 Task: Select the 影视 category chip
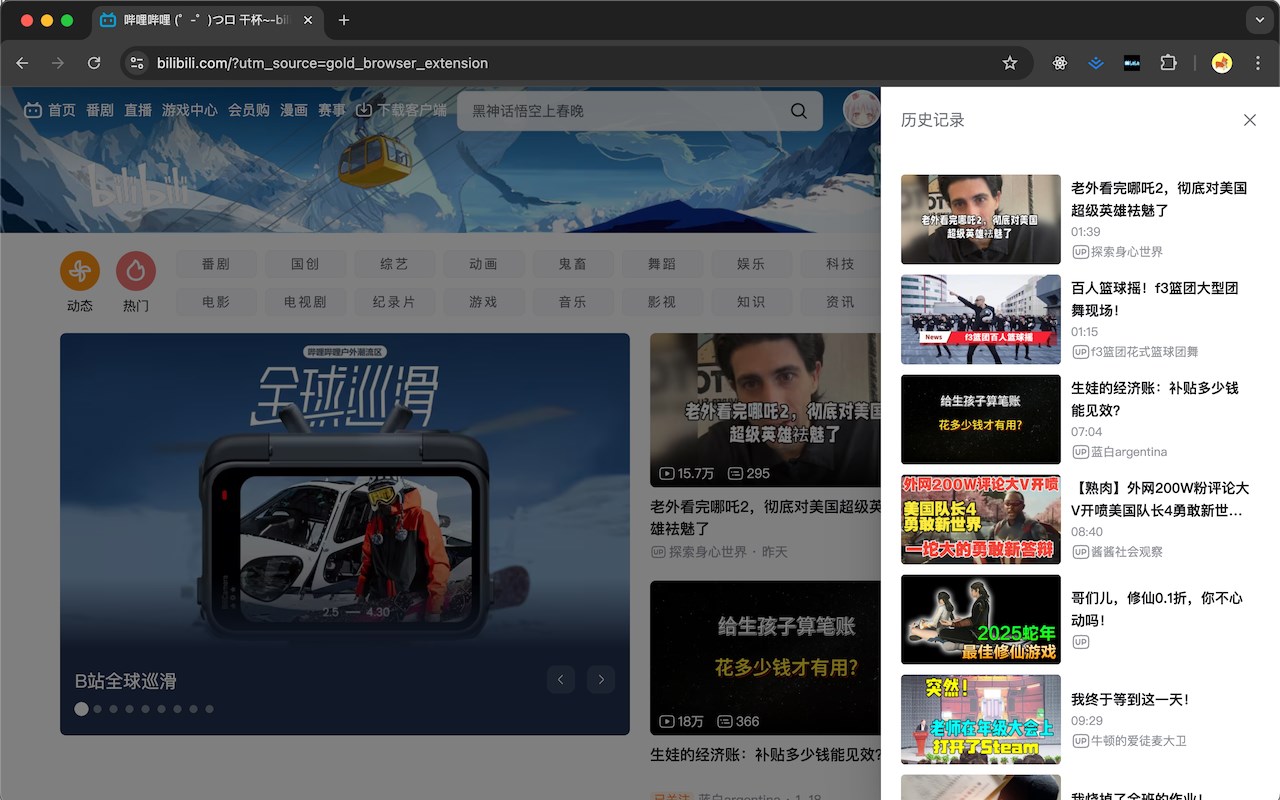(661, 302)
